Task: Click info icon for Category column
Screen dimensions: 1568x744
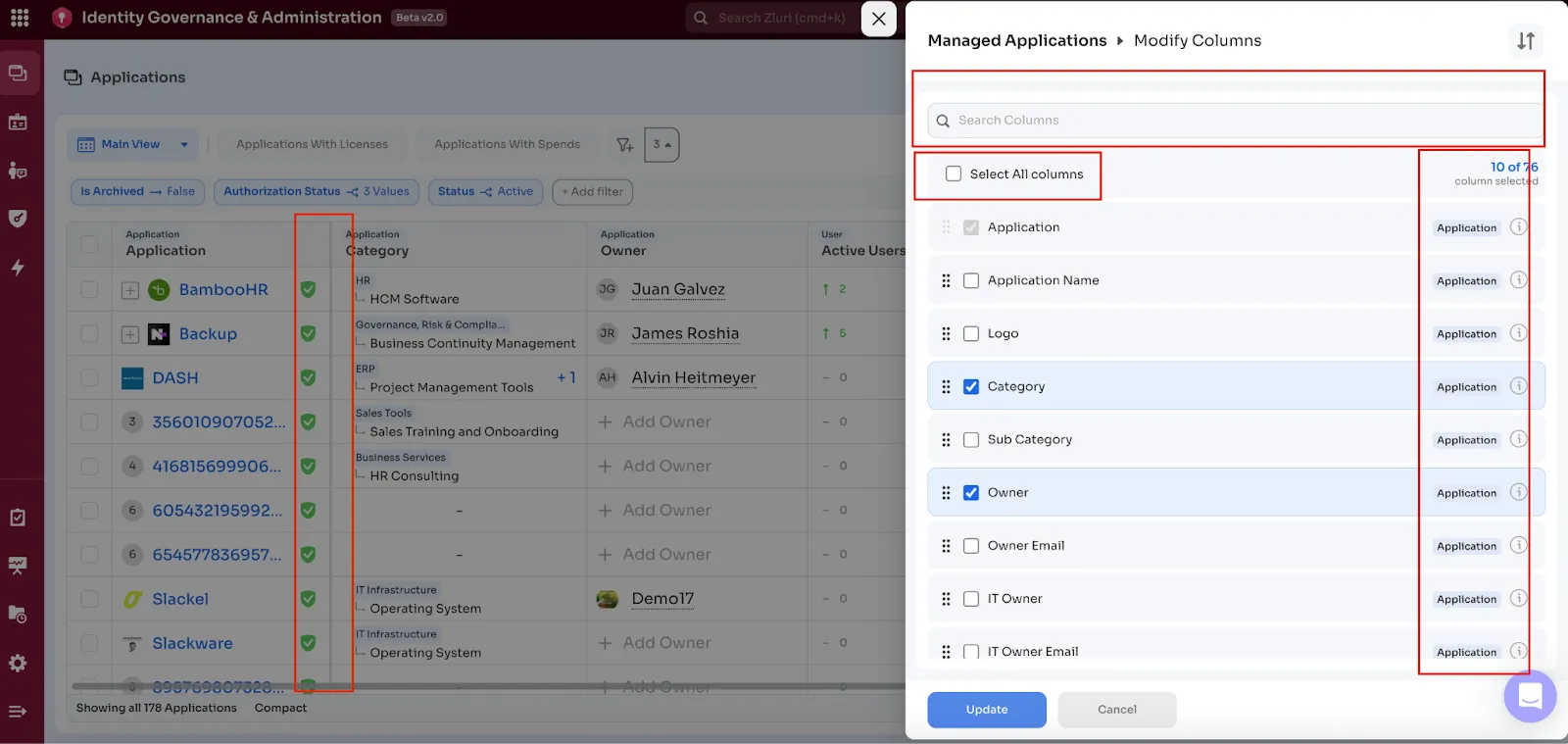Action: click(1518, 386)
